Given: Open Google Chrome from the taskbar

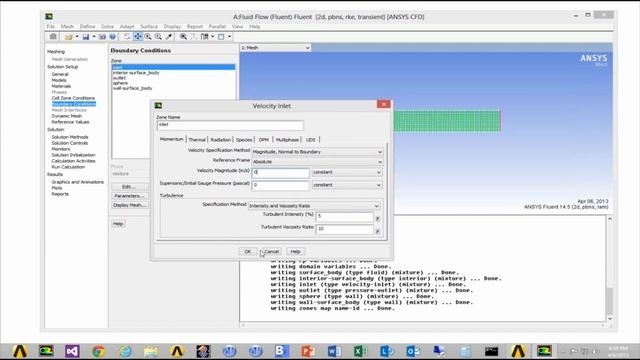Looking at the screenshot, I should 98,351.
